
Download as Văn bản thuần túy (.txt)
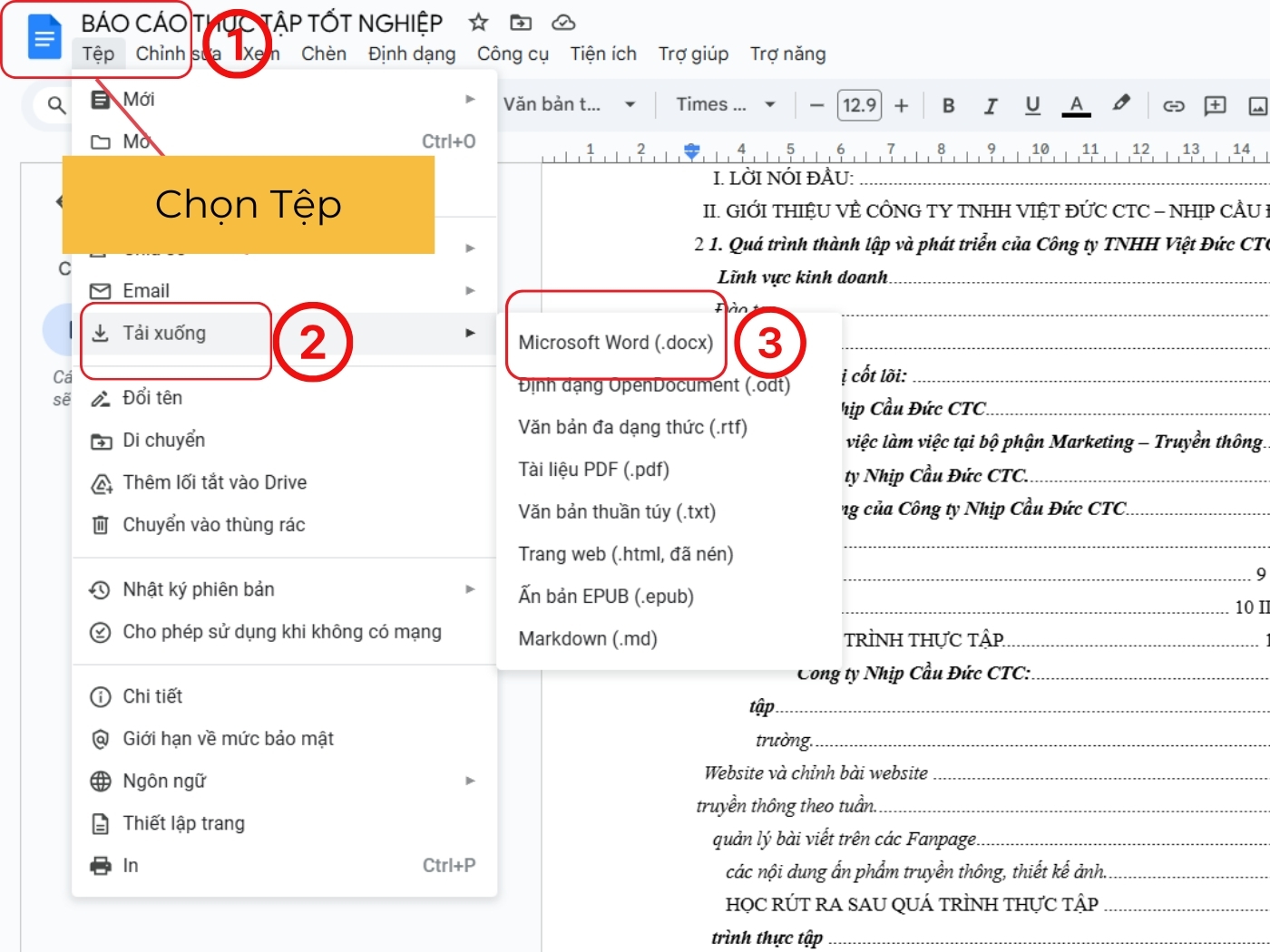669,512
